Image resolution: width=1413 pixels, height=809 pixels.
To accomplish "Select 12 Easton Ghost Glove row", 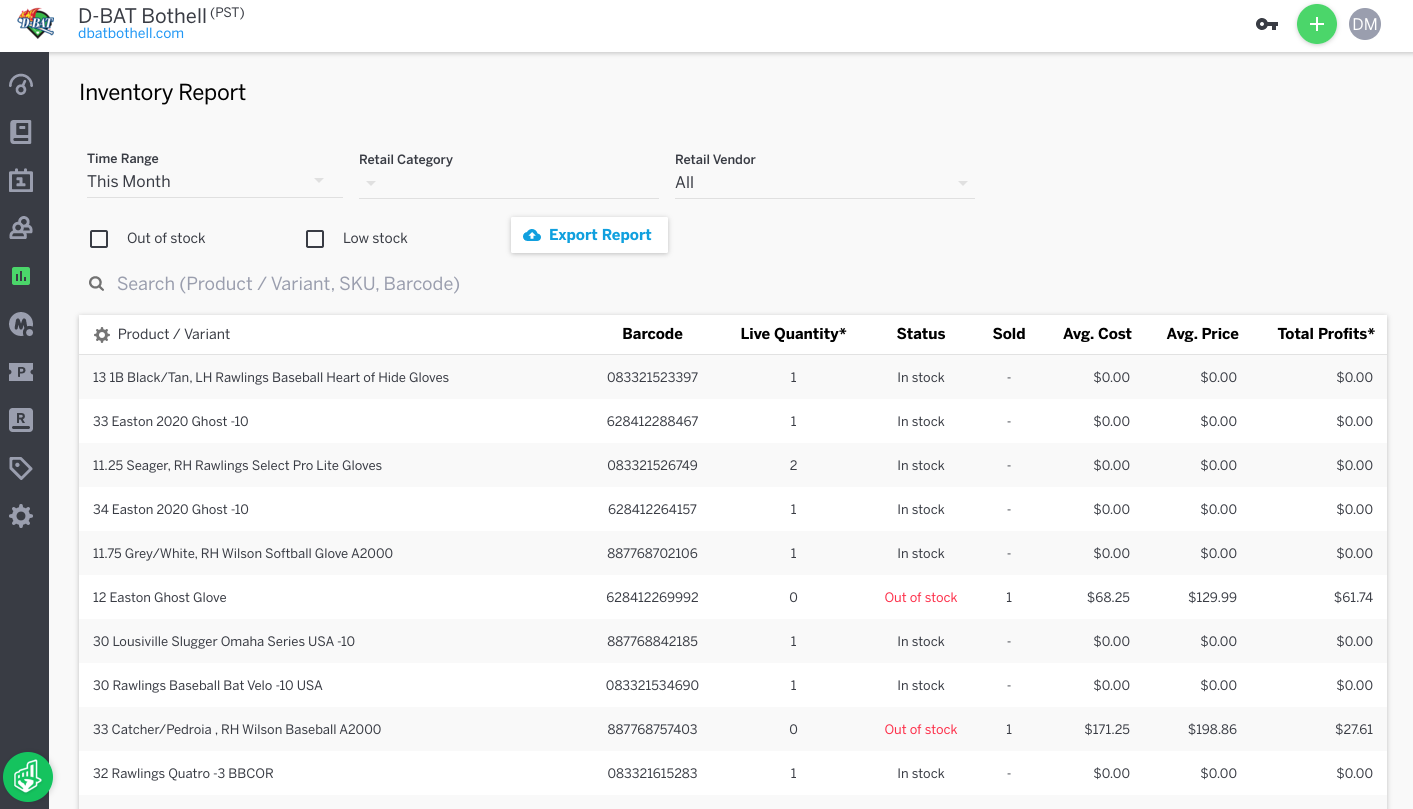I will 733,598.
